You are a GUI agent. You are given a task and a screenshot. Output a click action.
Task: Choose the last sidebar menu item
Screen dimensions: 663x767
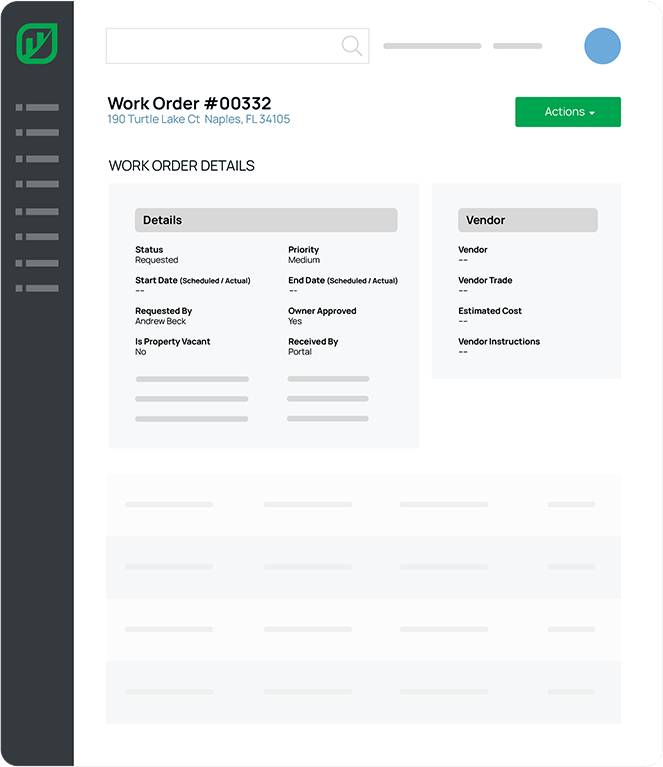37,288
